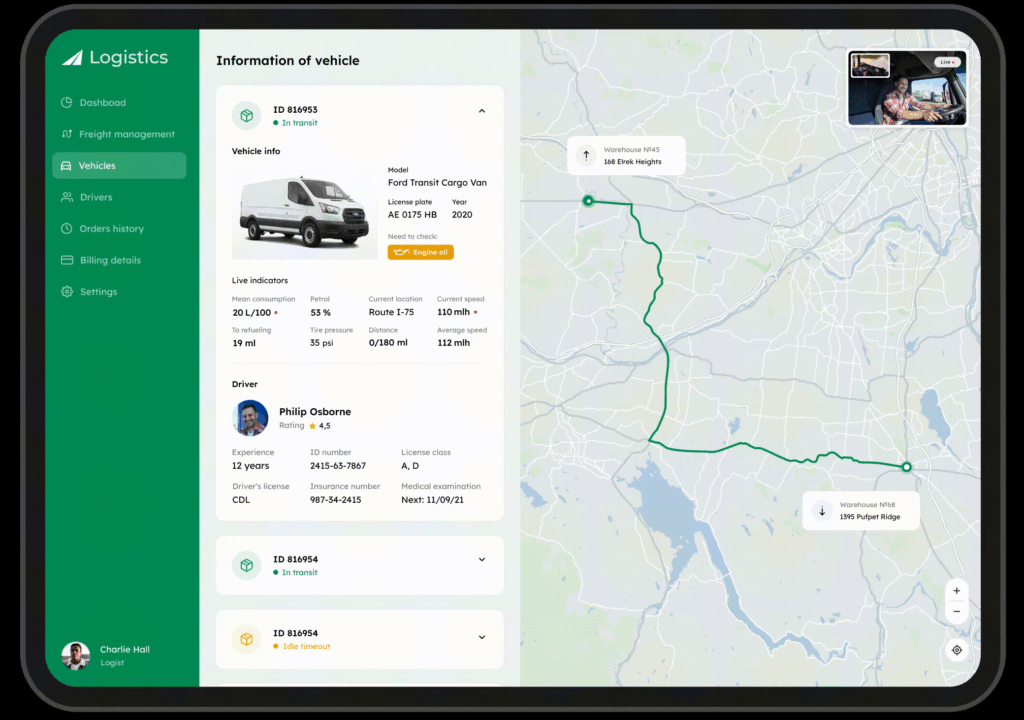Screen dimensions: 1024x720
Task: Collapse the ID 816953 vehicle card
Action: point(481,111)
